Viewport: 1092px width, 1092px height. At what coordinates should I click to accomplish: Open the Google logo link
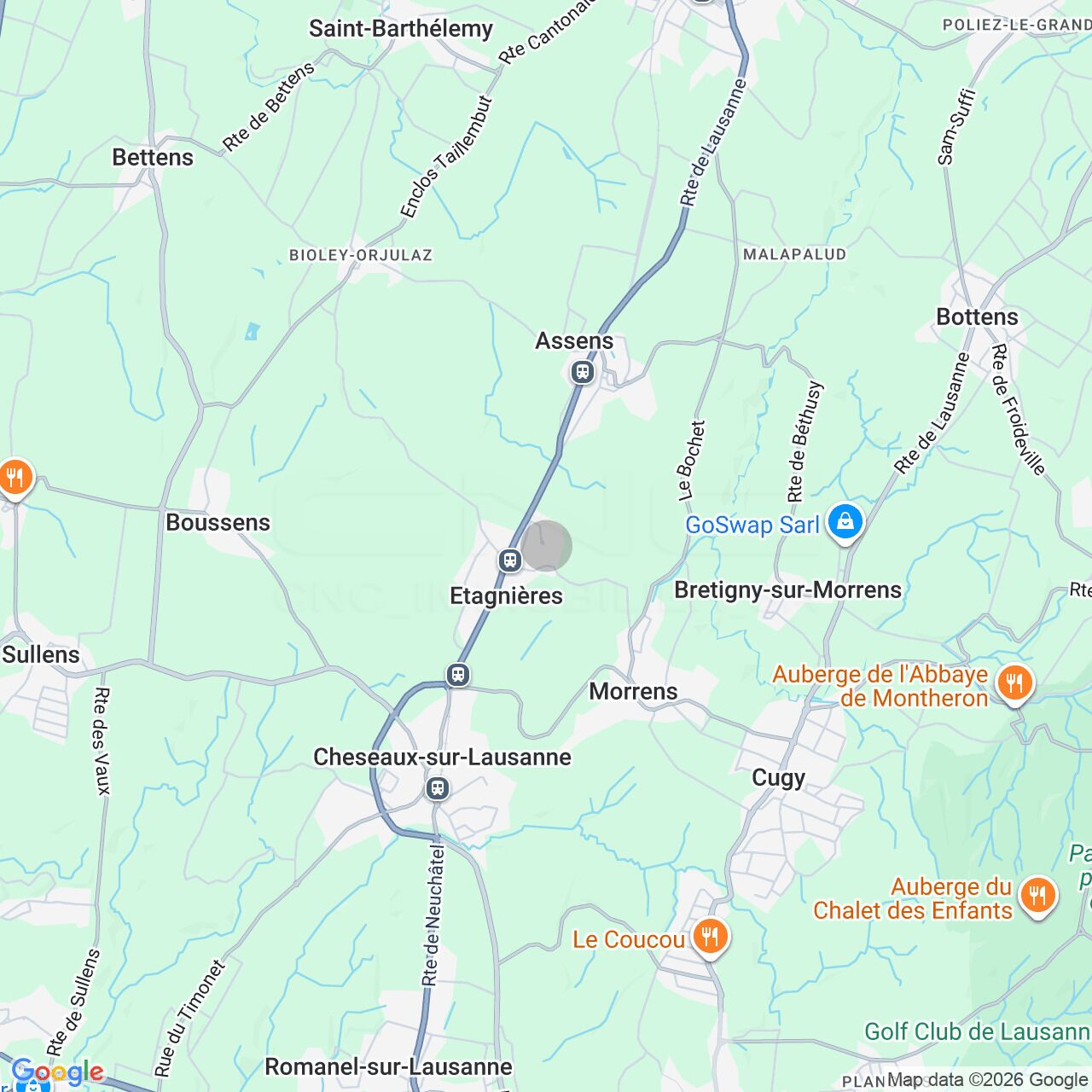58,1072
